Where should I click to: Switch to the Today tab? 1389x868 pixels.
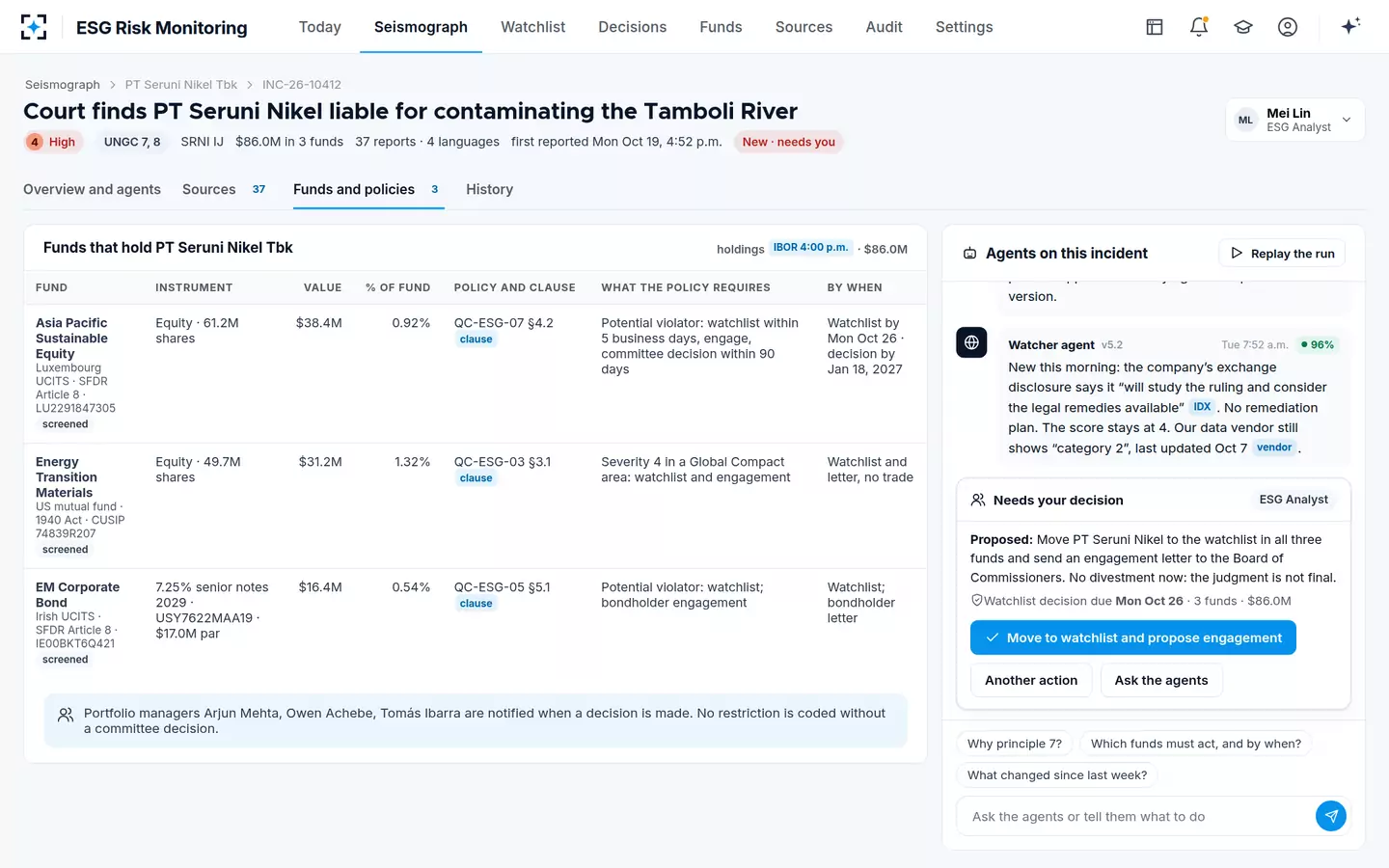click(x=320, y=27)
